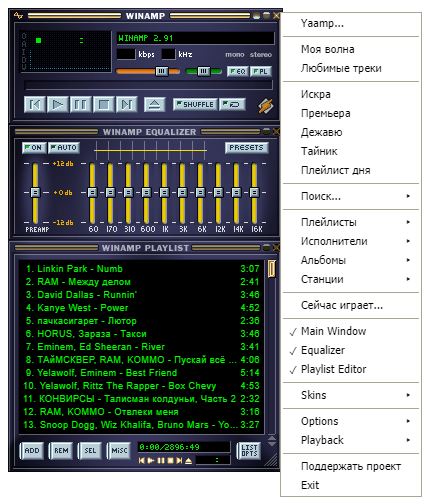The height and width of the screenshot is (504, 431).
Task: Toggle Repeat mode button
Action: tap(232, 104)
